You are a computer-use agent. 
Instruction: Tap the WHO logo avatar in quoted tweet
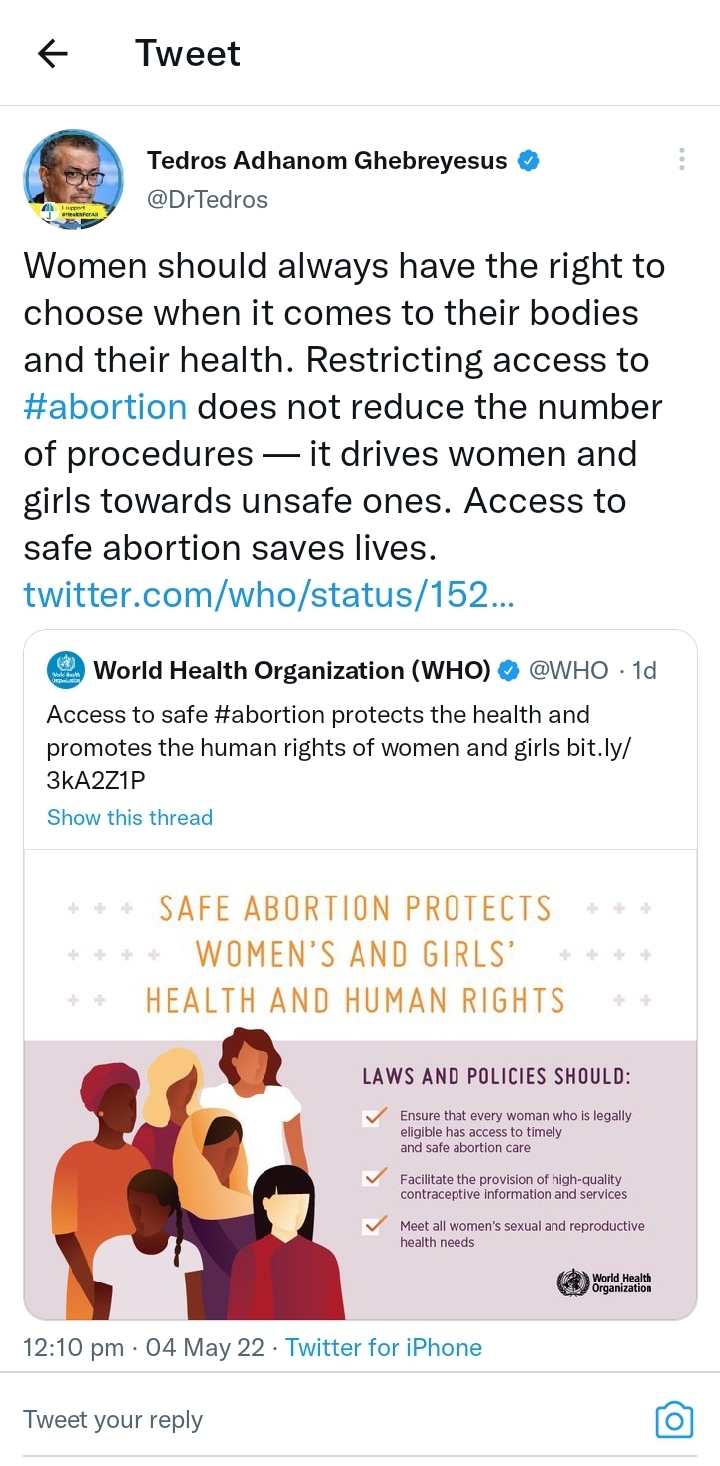click(66, 670)
